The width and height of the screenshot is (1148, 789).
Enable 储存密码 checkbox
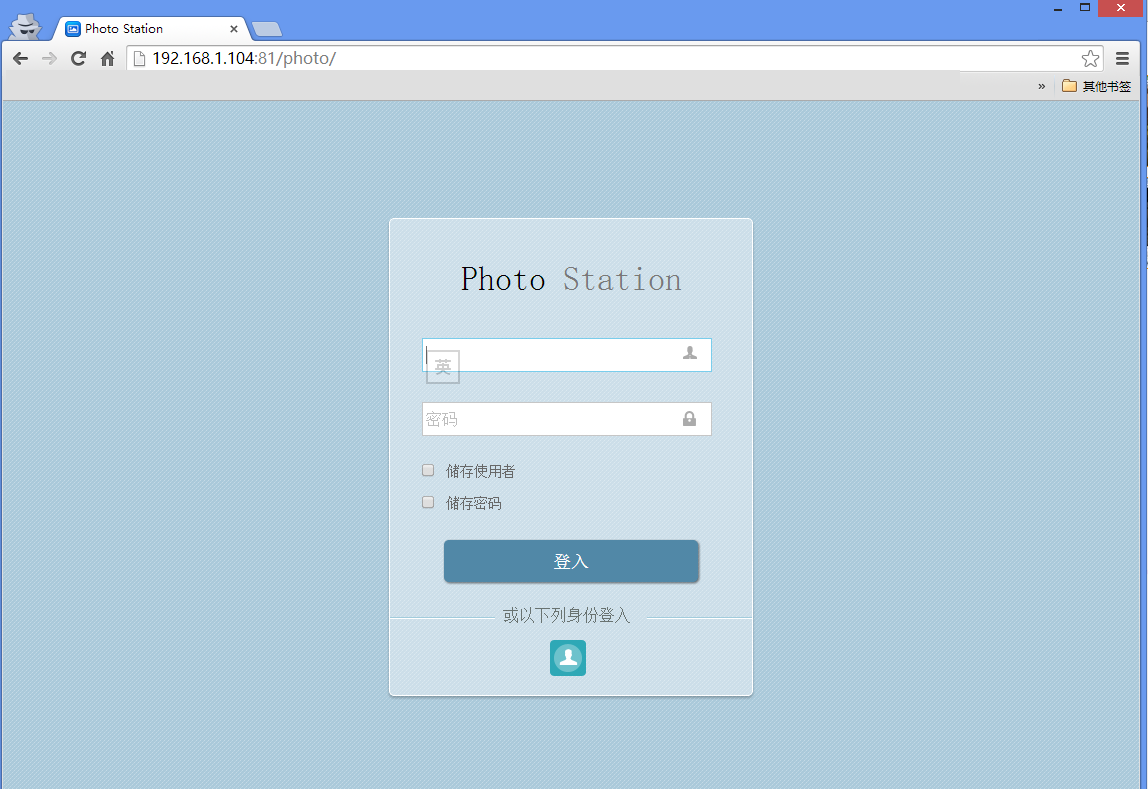[428, 503]
